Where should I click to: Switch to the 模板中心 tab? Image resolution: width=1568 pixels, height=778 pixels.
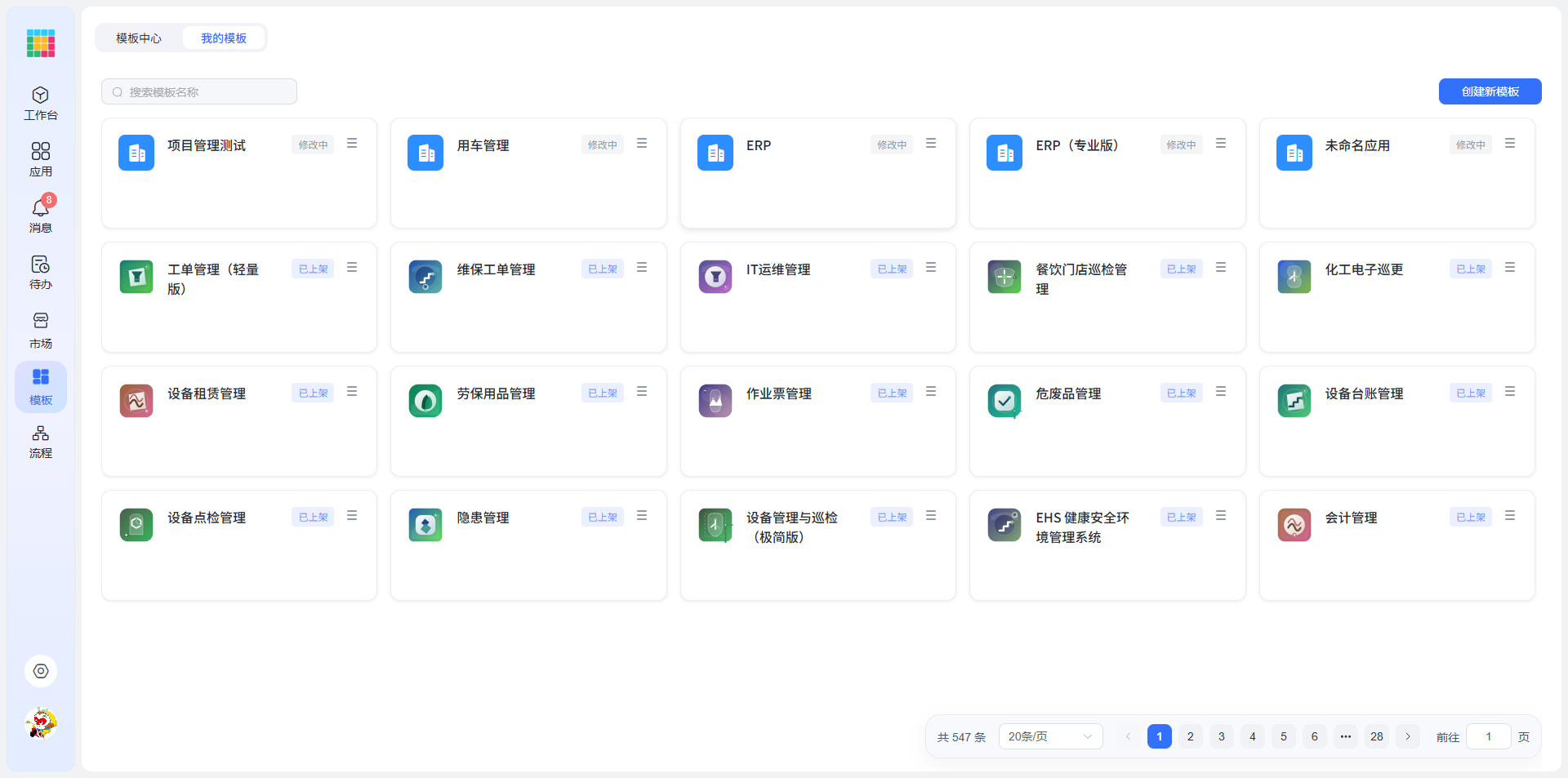pyautogui.click(x=139, y=38)
